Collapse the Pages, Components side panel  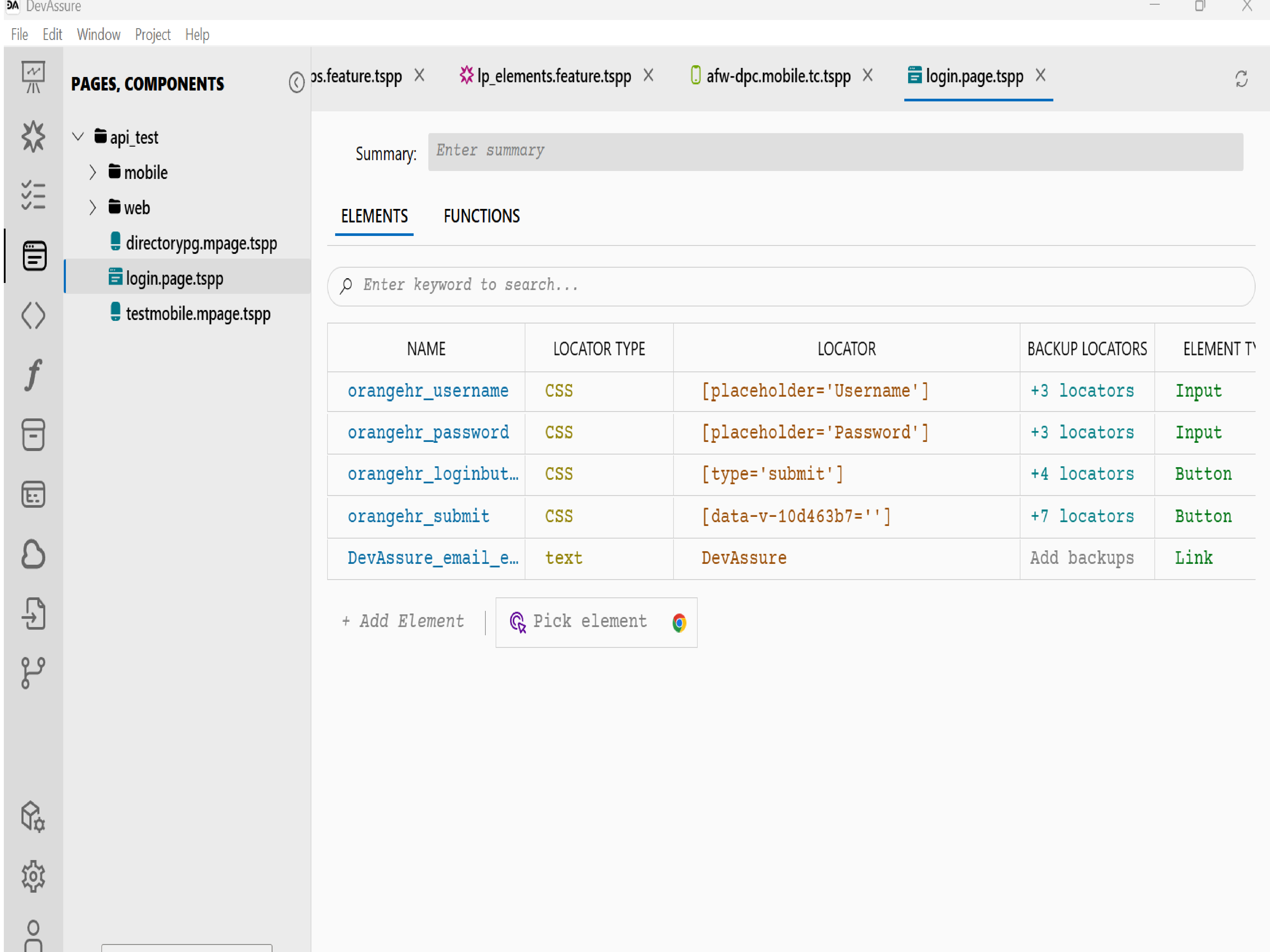[x=296, y=83]
